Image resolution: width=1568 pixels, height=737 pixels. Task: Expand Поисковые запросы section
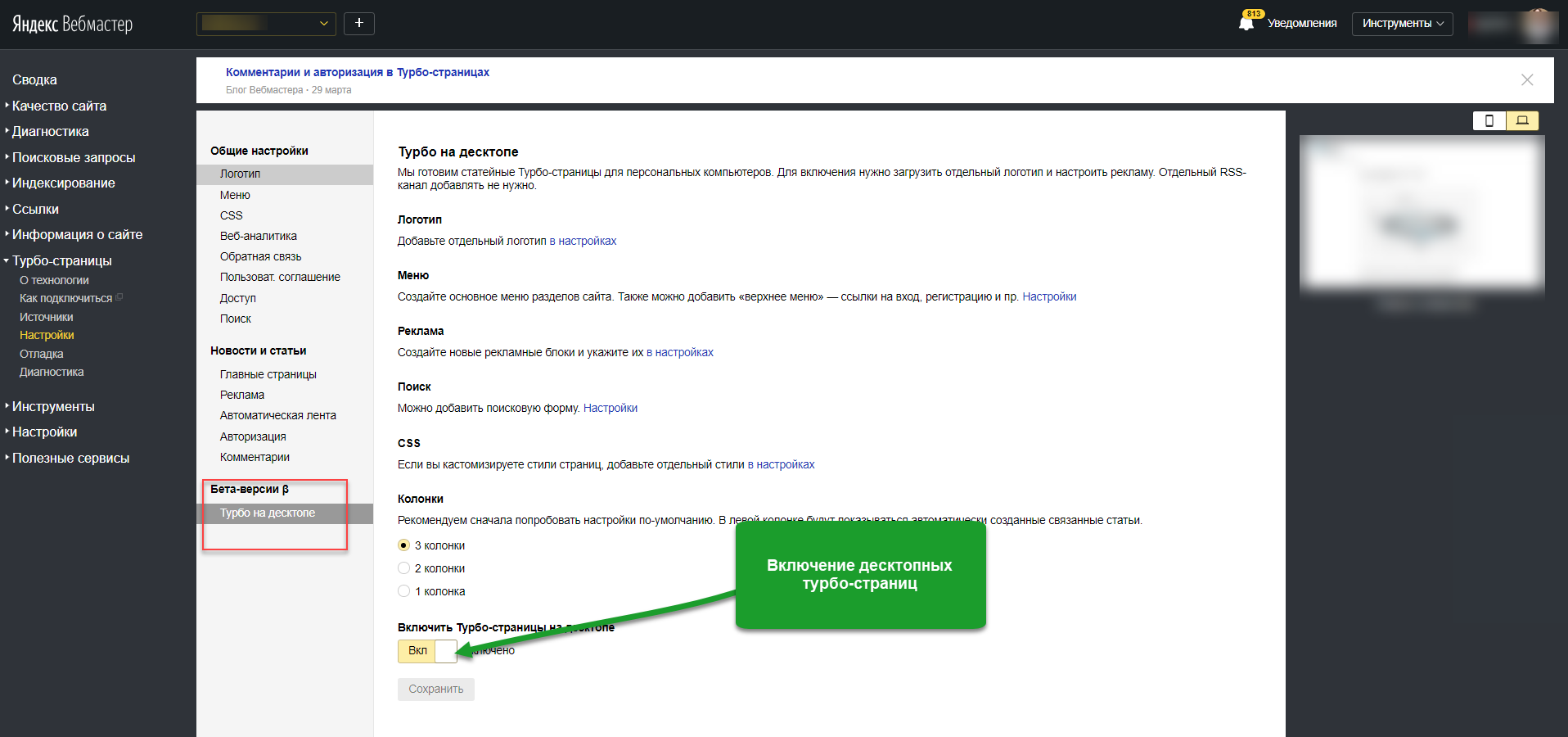tap(74, 157)
